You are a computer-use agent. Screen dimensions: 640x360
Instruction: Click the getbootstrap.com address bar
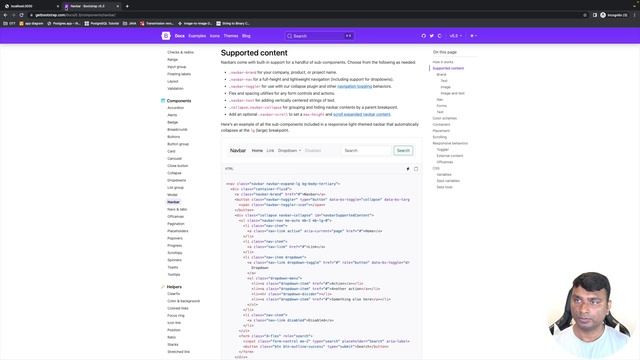306,15
